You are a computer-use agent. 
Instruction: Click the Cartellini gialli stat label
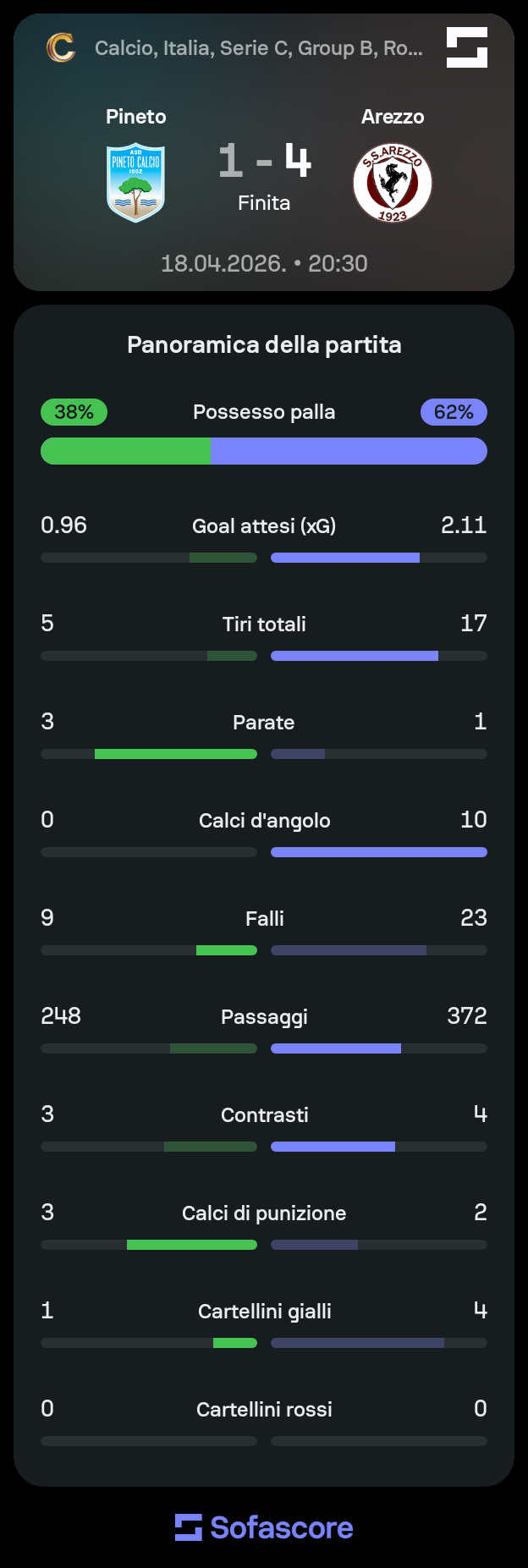264,1312
